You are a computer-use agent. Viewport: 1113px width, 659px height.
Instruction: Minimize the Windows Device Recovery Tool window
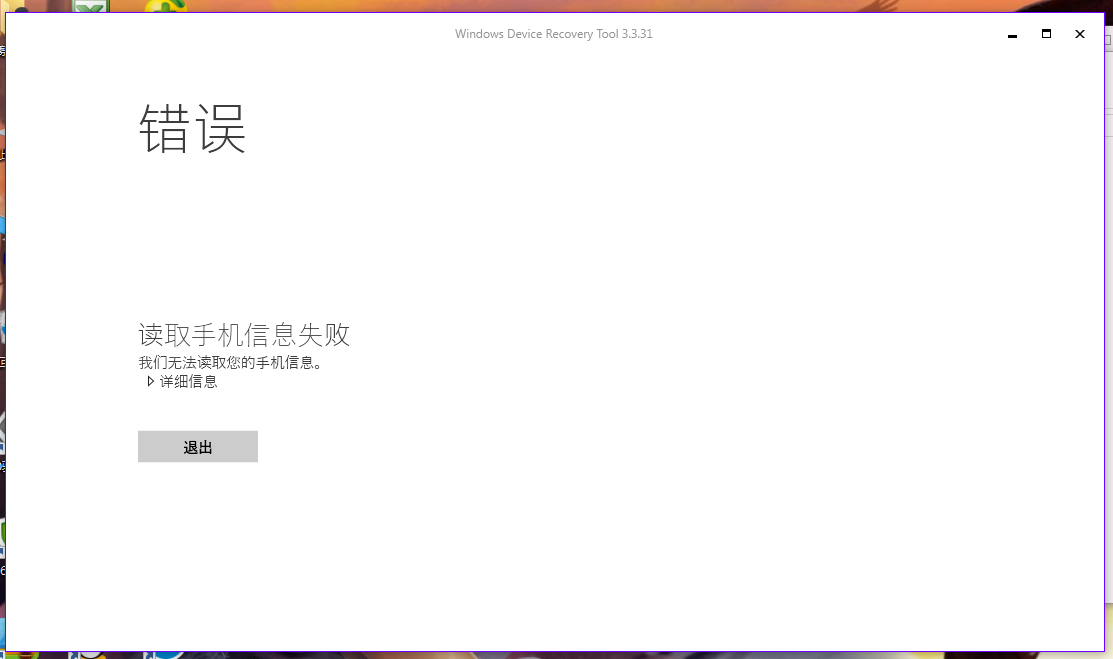point(1012,34)
